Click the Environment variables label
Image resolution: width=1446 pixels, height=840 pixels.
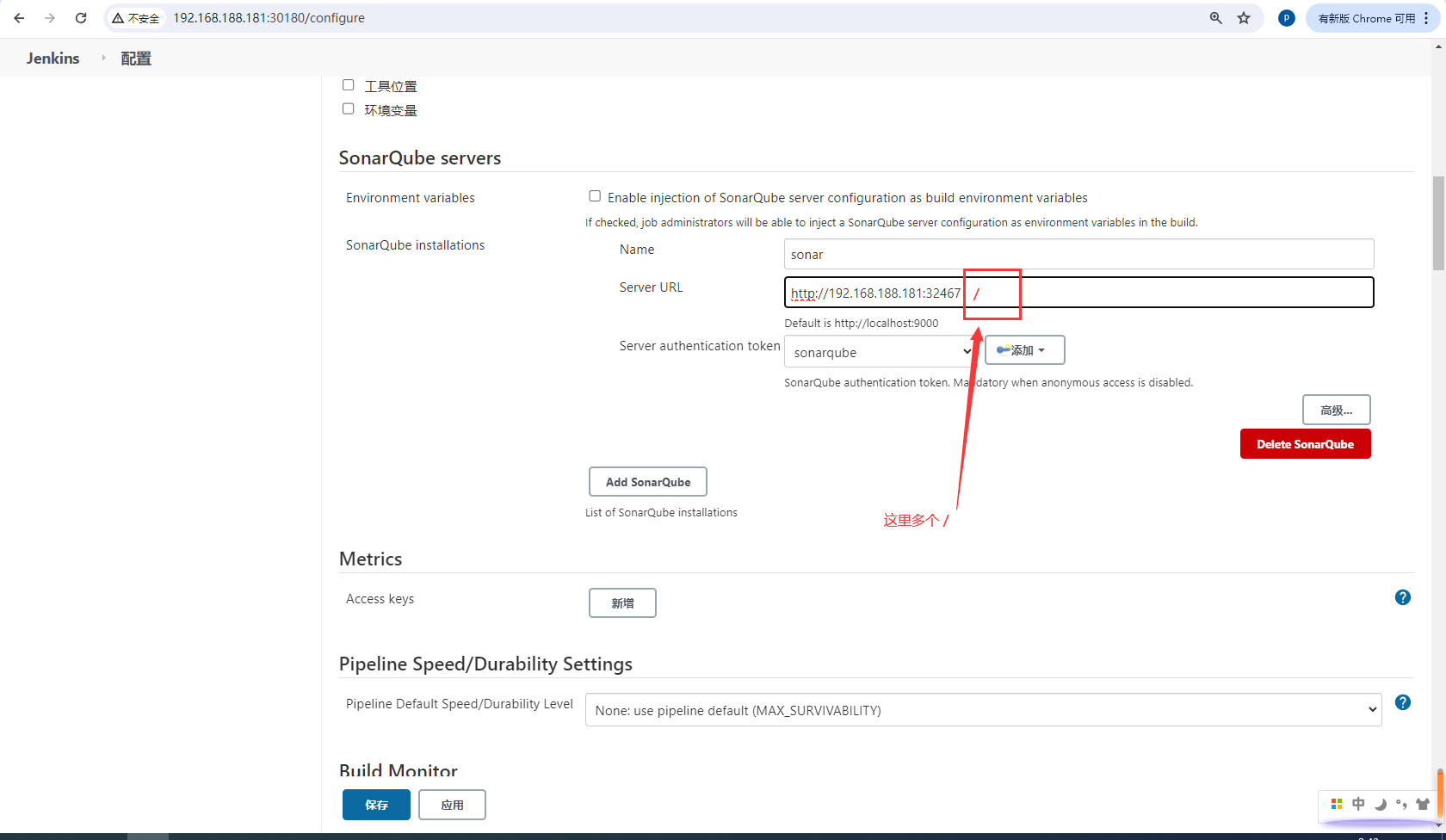tap(411, 198)
